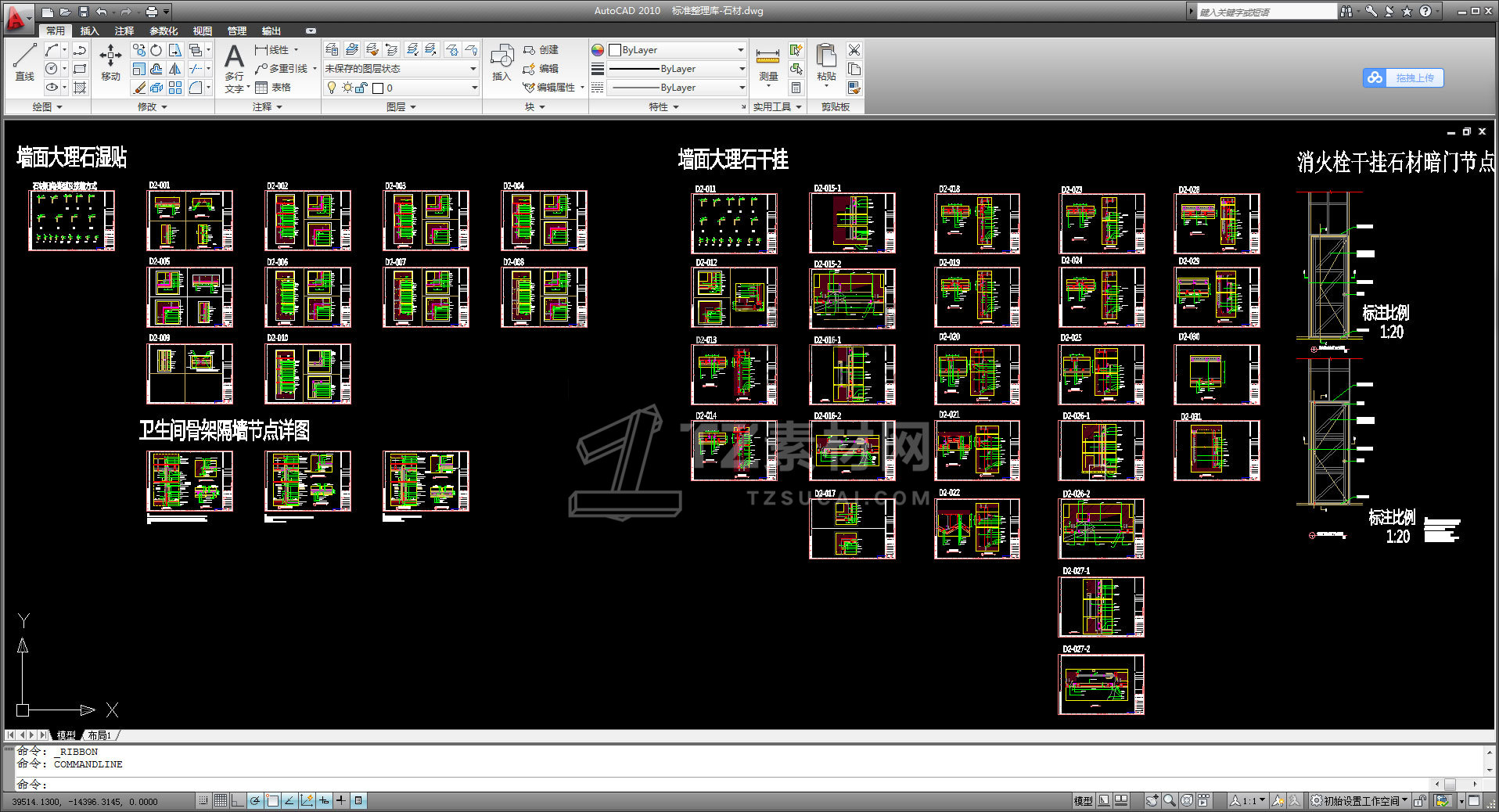The width and height of the screenshot is (1499, 812).
Task: Undo the last action
Action: coord(101,12)
